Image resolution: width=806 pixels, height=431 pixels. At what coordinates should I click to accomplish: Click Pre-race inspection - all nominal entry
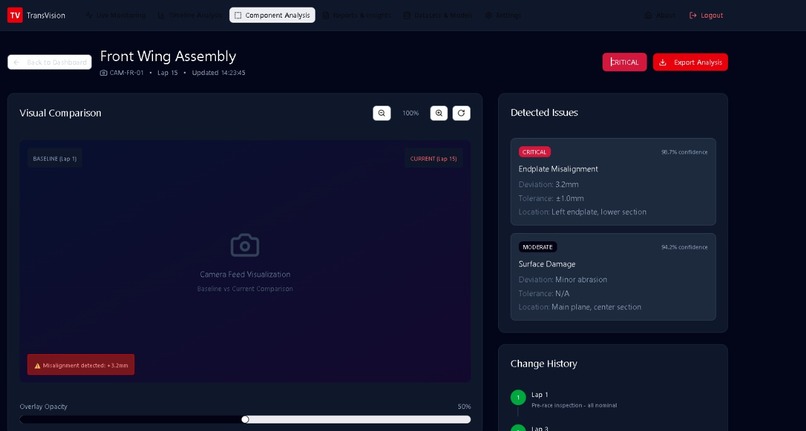[x=574, y=405]
